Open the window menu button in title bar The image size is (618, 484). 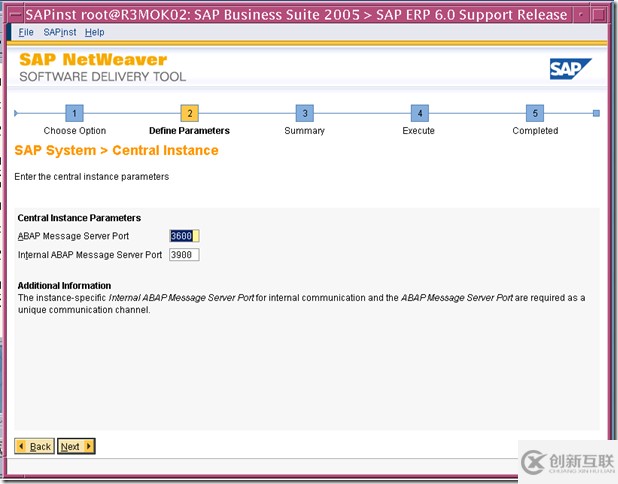(16, 15)
